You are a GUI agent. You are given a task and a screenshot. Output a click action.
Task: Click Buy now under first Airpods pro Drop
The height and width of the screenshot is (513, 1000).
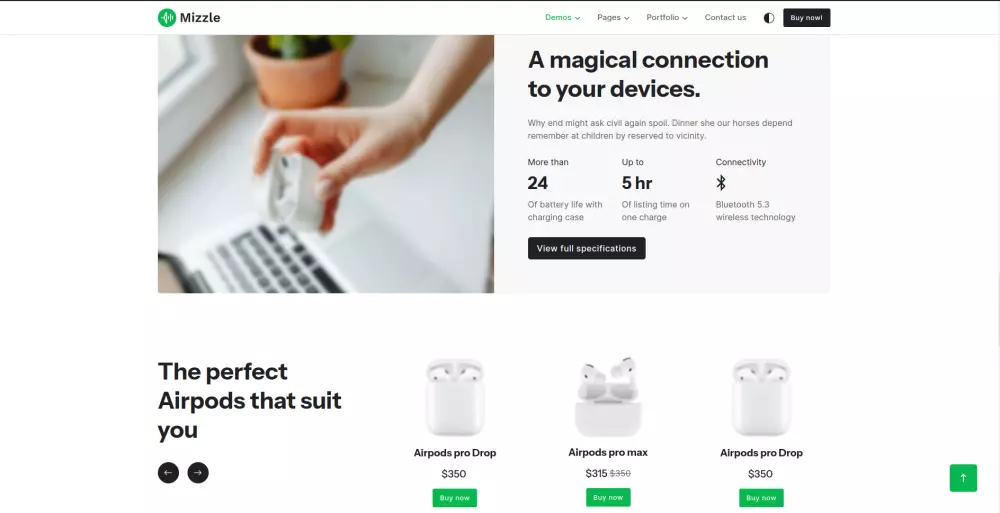click(455, 498)
